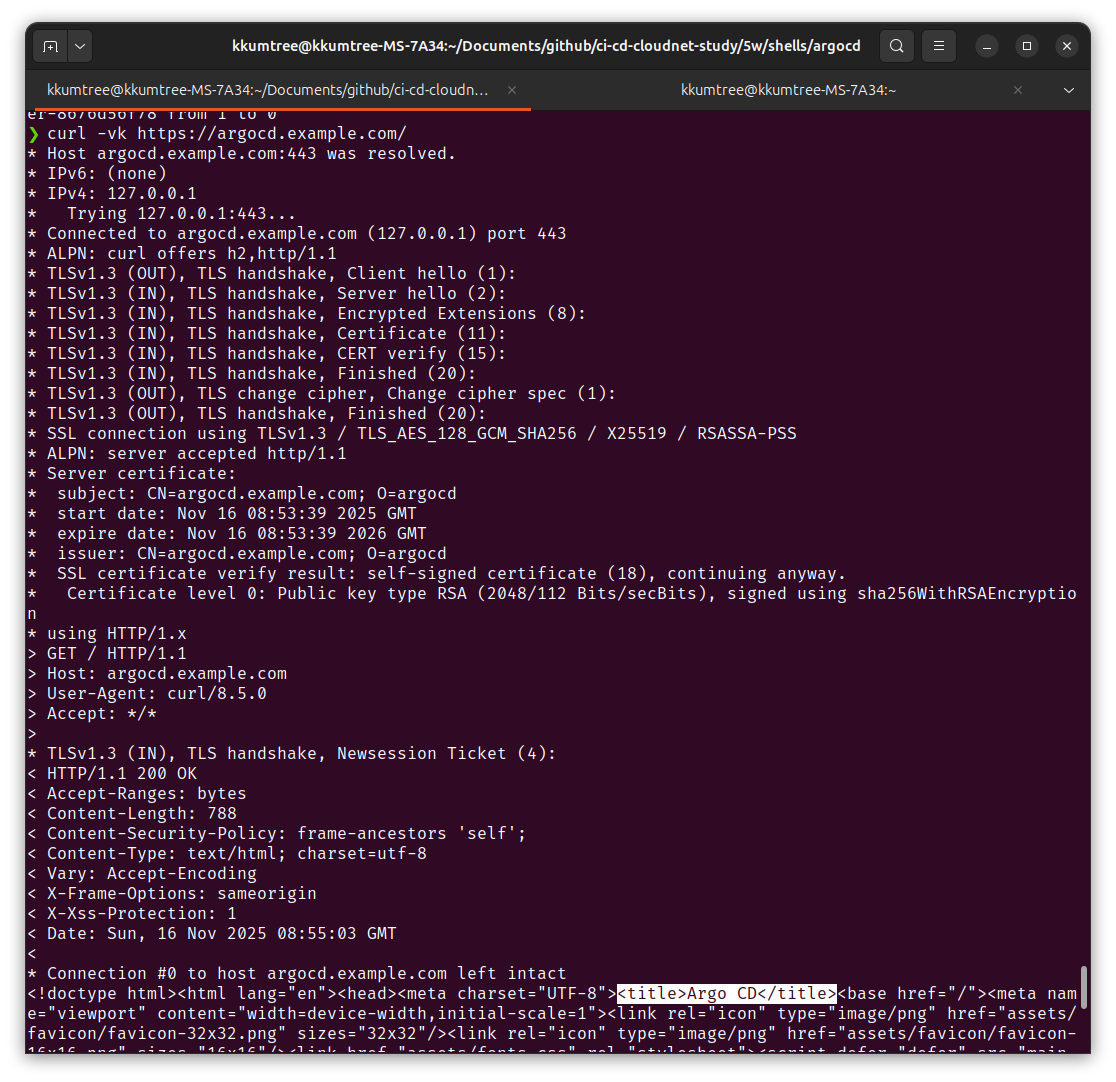Click the 'Date: Sun, 16 Nov 2025' header
Screen dimensions: 1116x1082
pyautogui.click(x=211, y=934)
